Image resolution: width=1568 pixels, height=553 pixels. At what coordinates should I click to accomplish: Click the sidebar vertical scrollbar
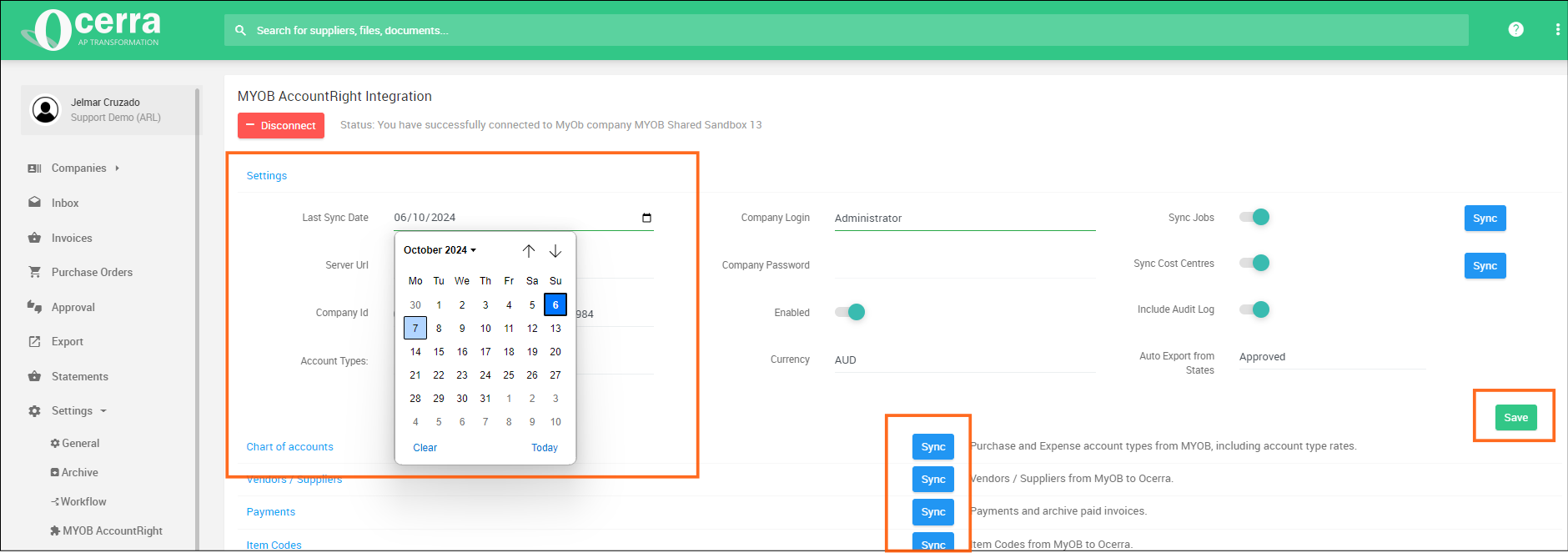[x=198, y=317]
